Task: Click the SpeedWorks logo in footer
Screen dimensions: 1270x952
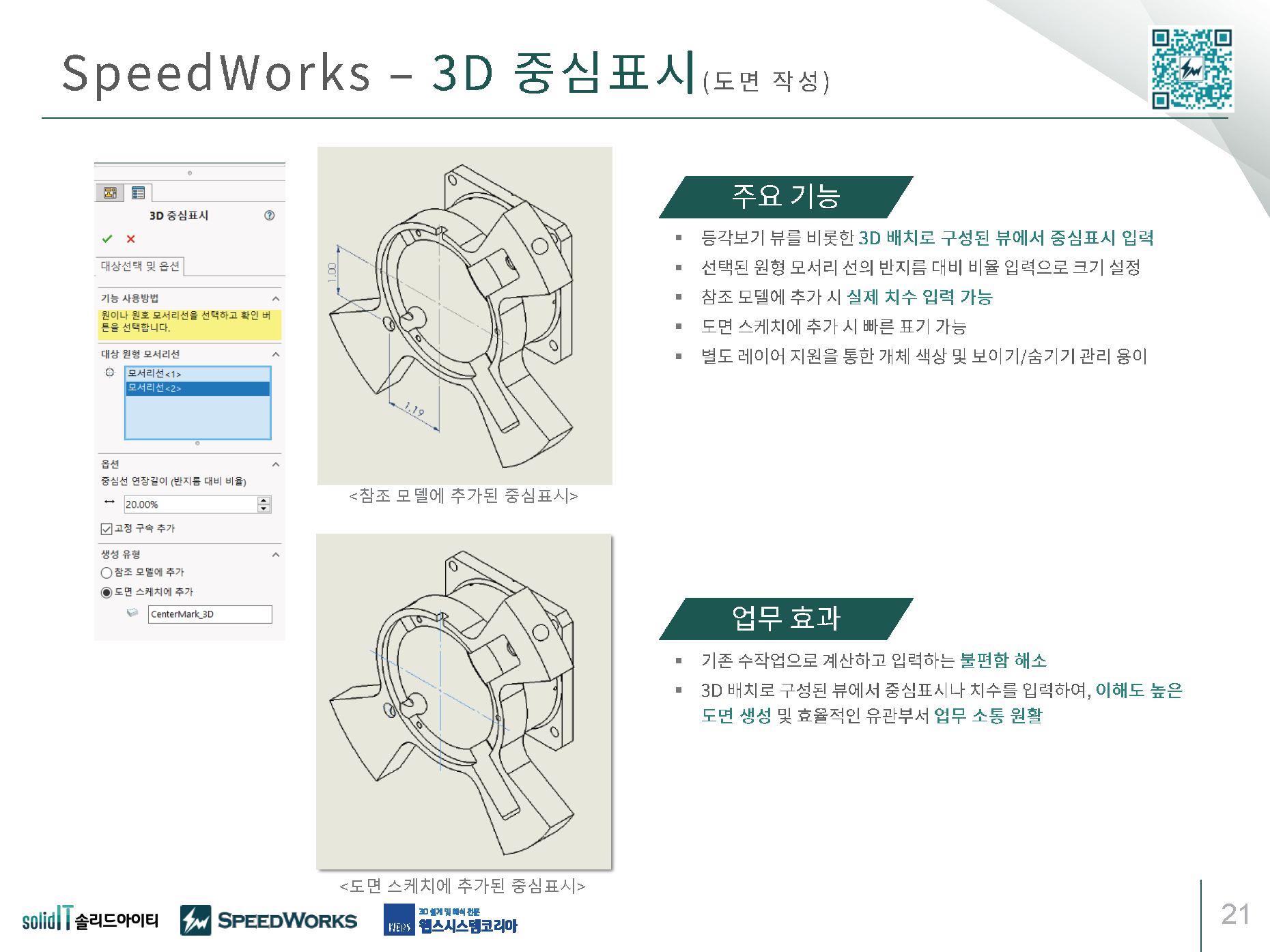Action: coord(268,920)
